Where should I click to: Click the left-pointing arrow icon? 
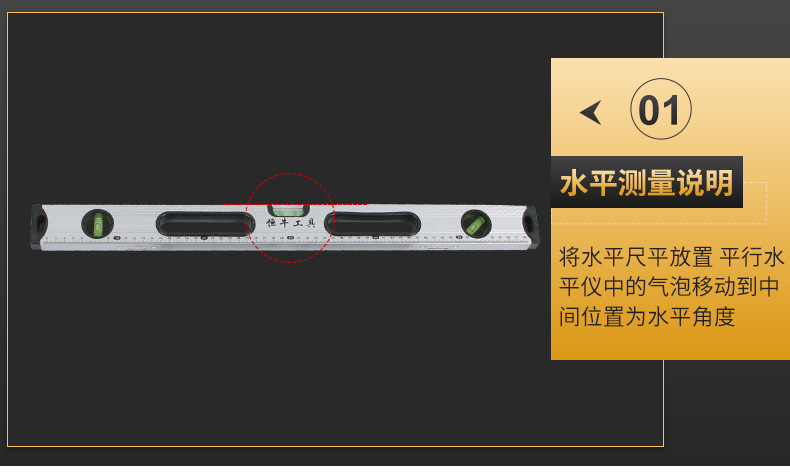[591, 112]
